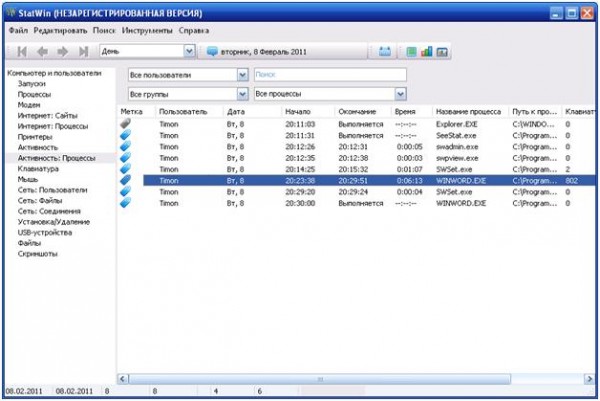The height and width of the screenshot is (401, 600).
Task: Open the День period dropdown
Action: tap(189, 51)
